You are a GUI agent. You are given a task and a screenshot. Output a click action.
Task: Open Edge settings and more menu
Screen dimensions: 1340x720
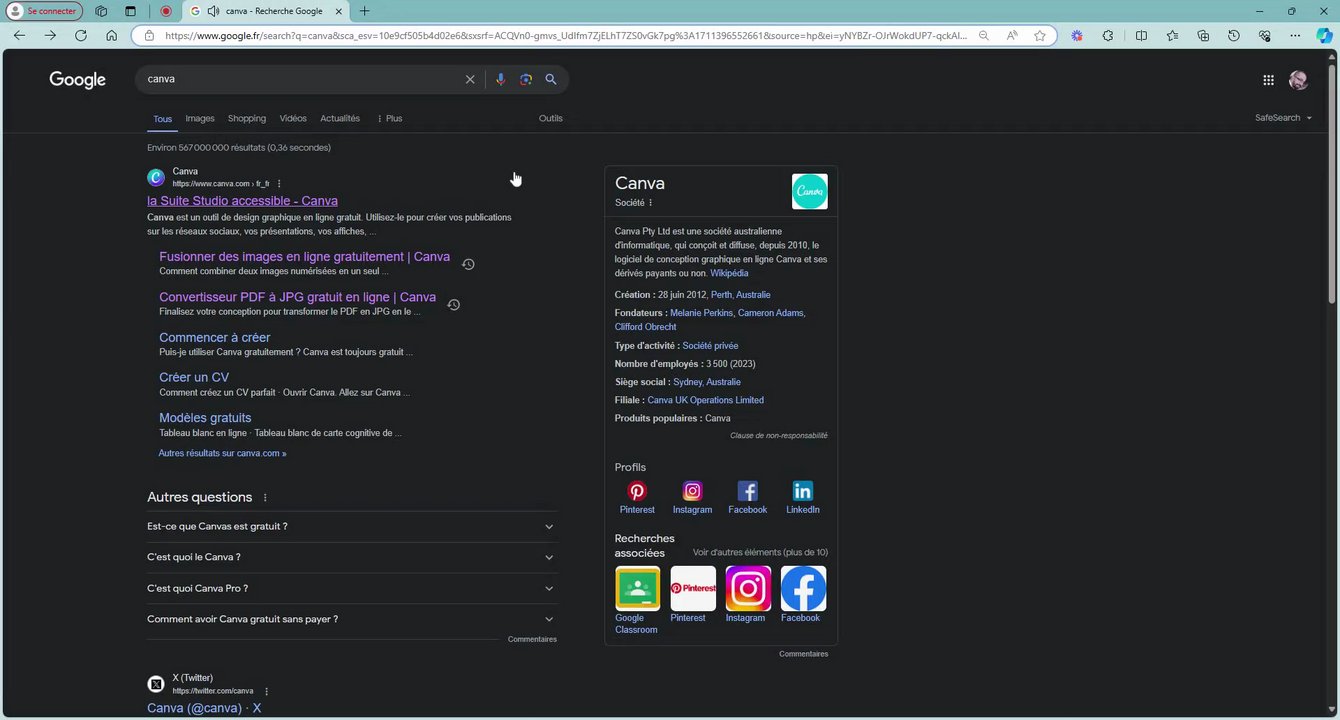coord(1296,35)
